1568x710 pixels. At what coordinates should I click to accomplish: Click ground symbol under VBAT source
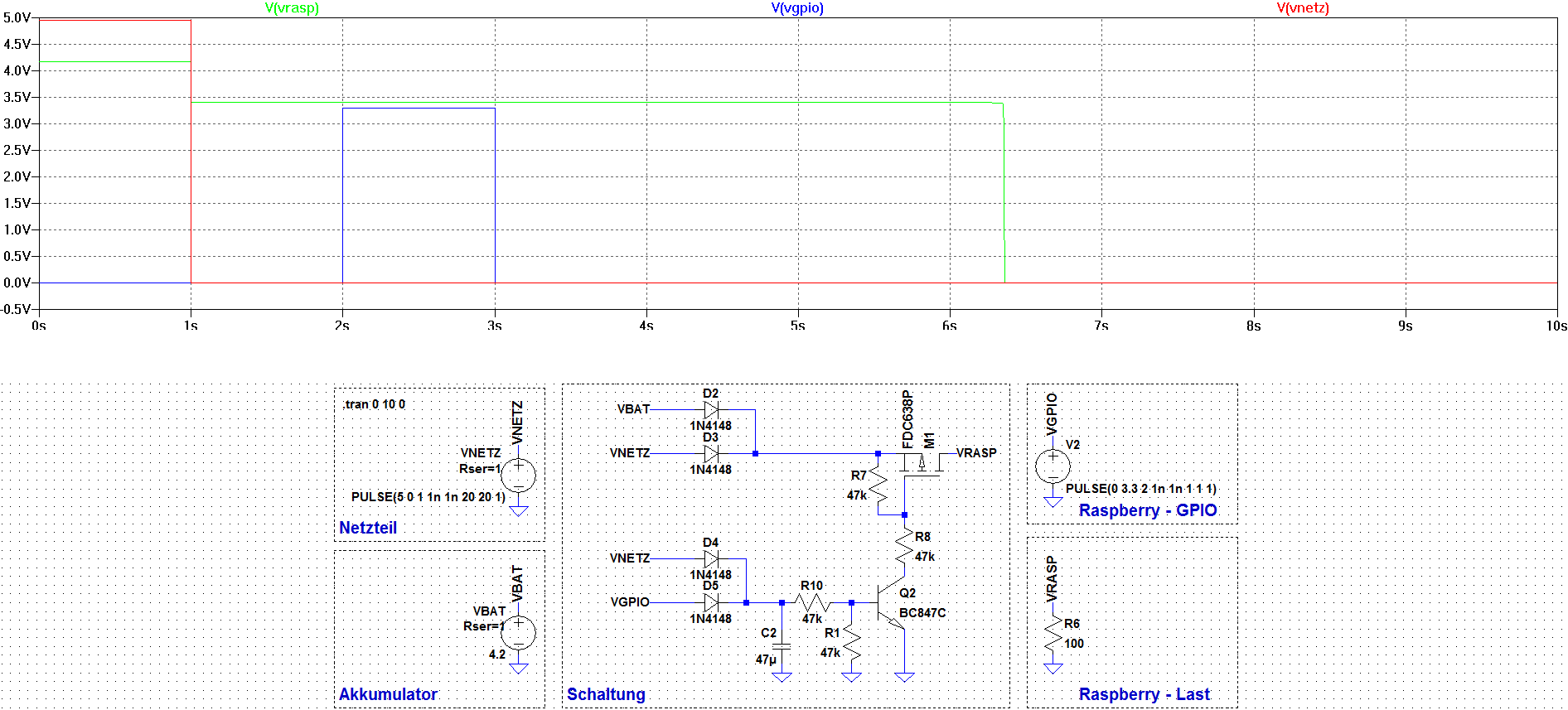pos(519,669)
